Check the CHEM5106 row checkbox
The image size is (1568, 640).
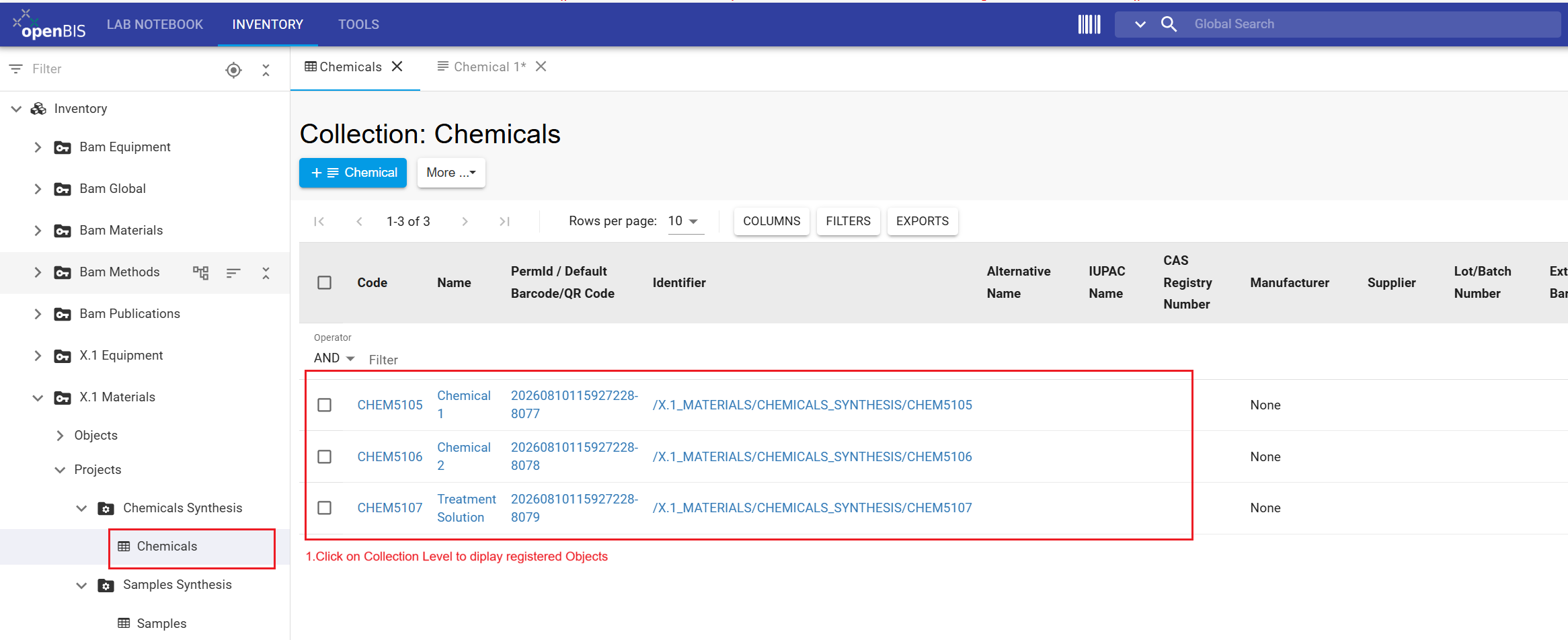tap(324, 456)
